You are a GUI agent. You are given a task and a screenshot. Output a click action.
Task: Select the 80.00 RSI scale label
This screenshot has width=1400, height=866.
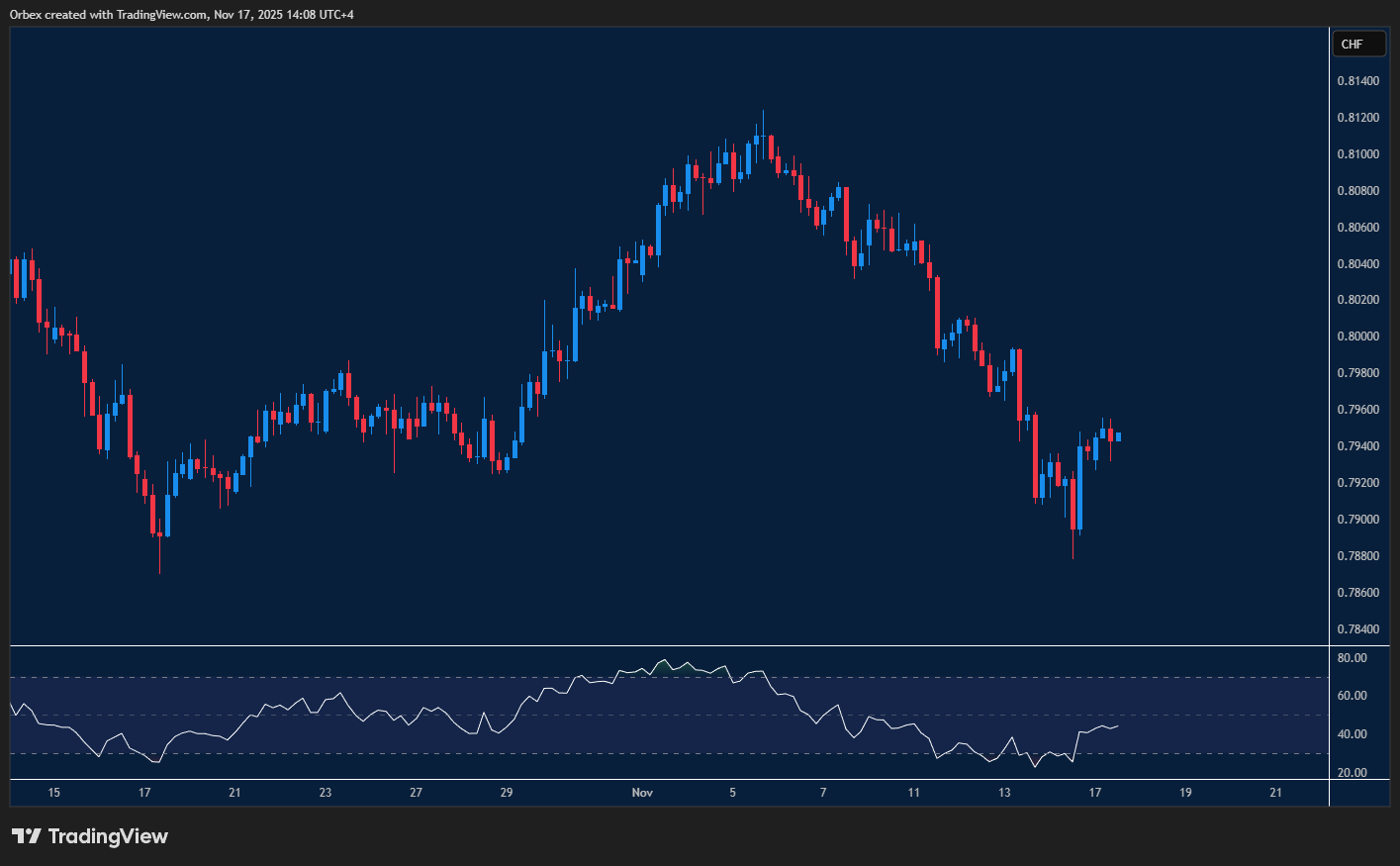[x=1352, y=658]
